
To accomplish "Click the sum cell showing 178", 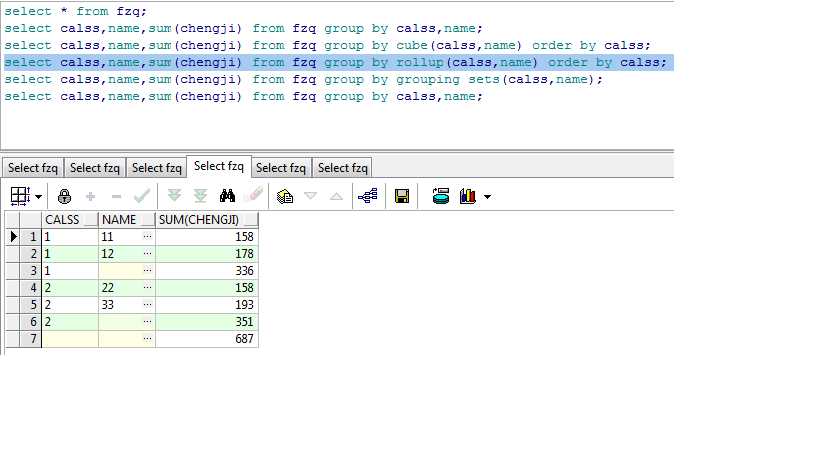I will pos(207,254).
